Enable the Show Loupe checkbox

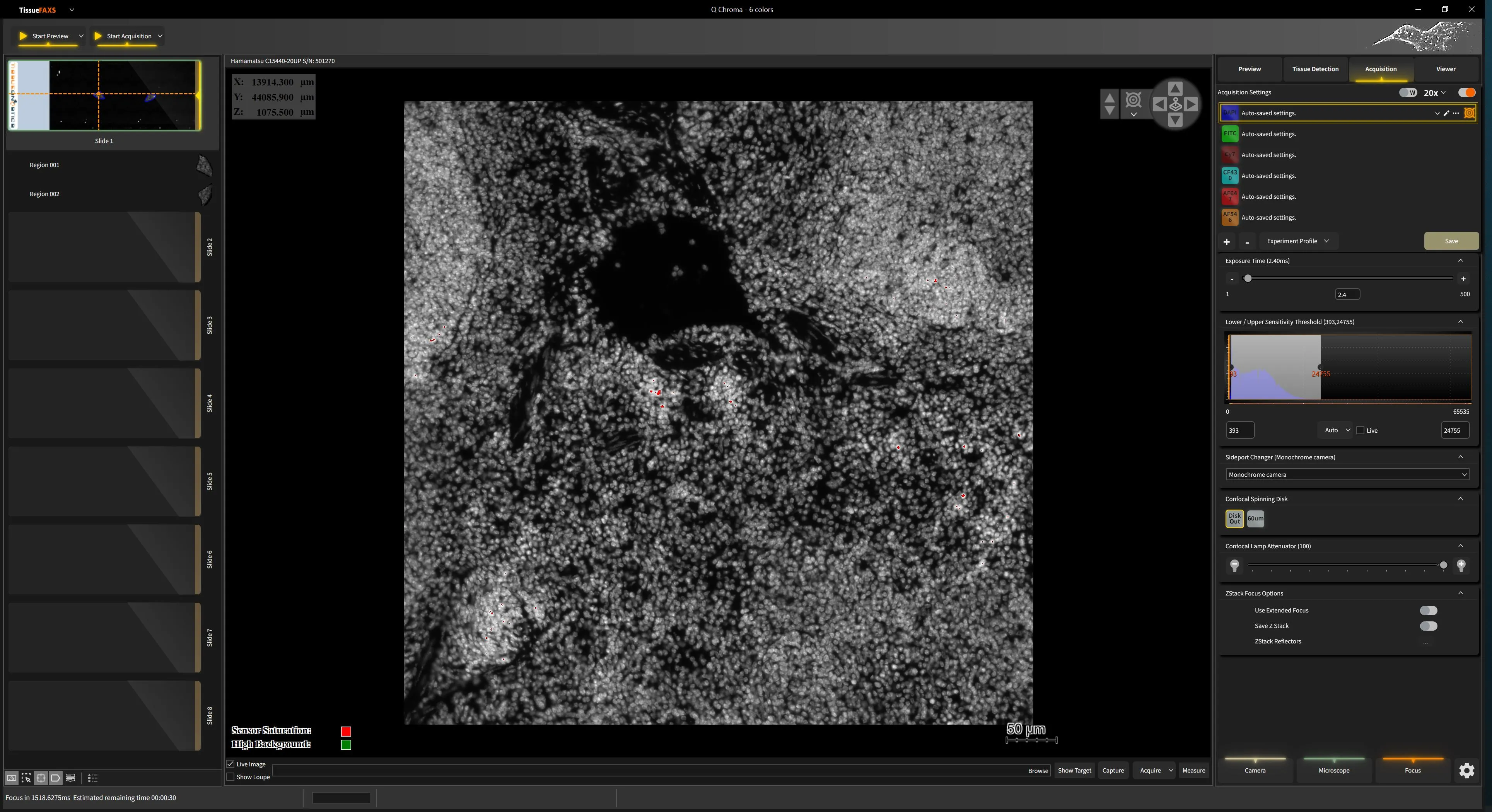click(230, 777)
